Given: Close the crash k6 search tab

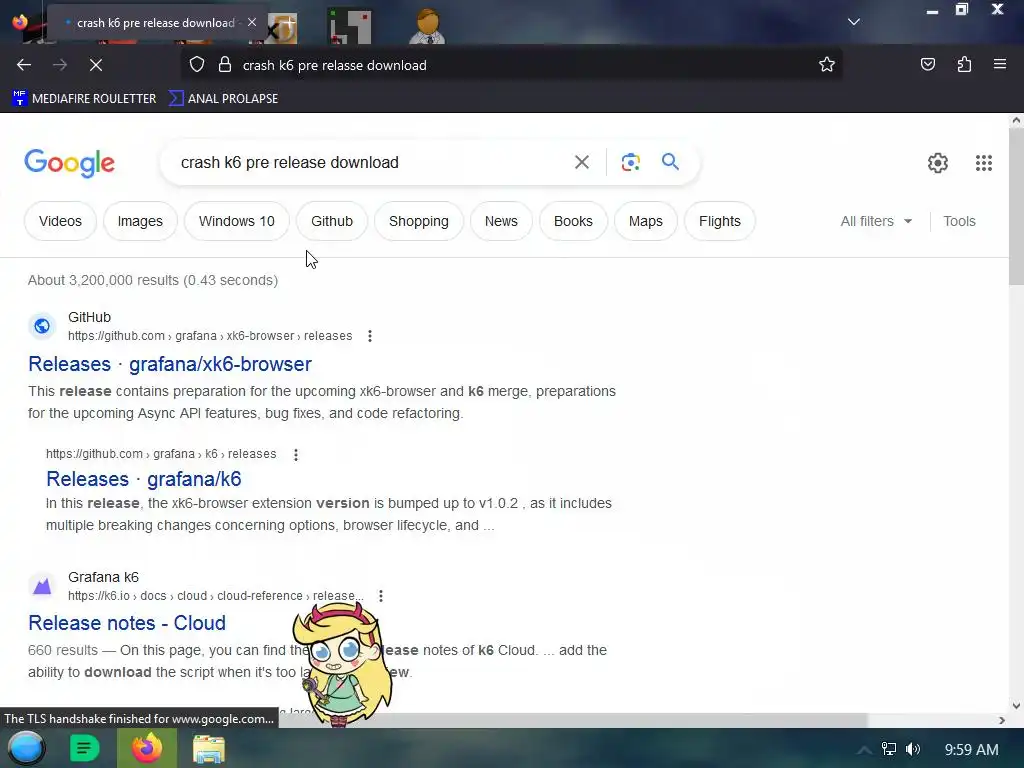Looking at the screenshot, I should (252, 22).
